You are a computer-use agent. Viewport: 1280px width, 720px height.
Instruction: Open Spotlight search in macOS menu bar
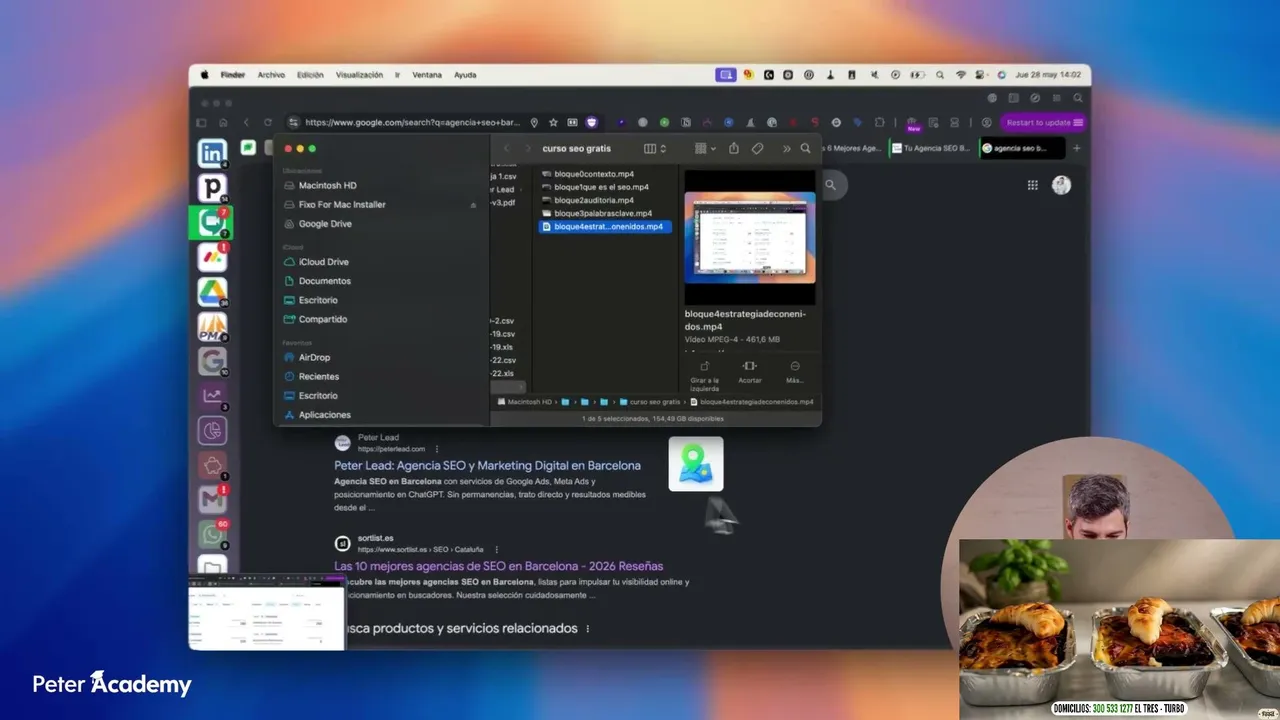[940, 75]
